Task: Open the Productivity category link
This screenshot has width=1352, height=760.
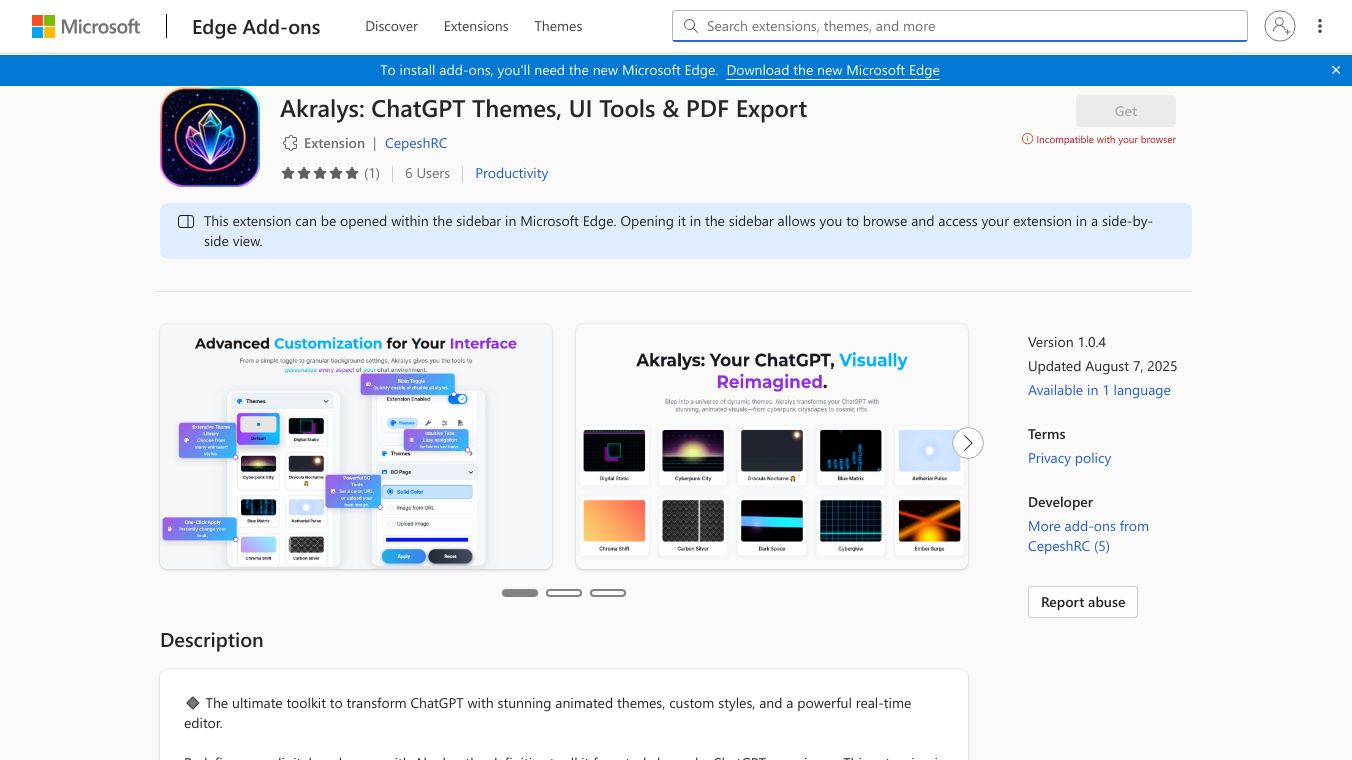Action: click(512, 173)
